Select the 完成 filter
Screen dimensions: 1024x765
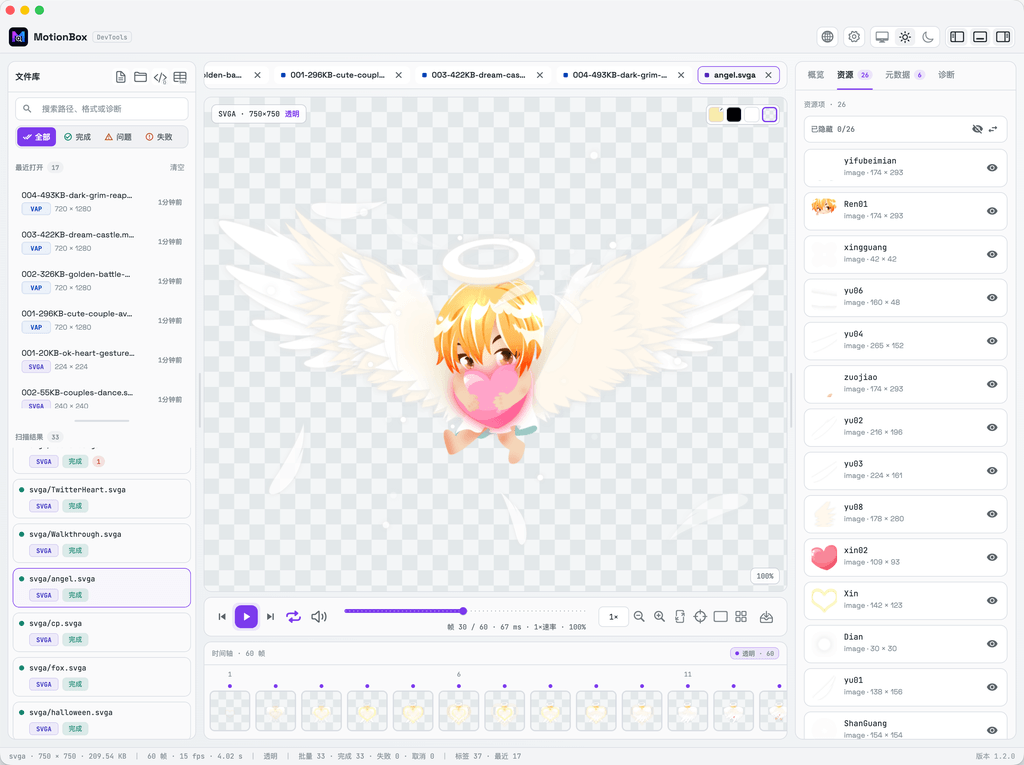[78, 137]
